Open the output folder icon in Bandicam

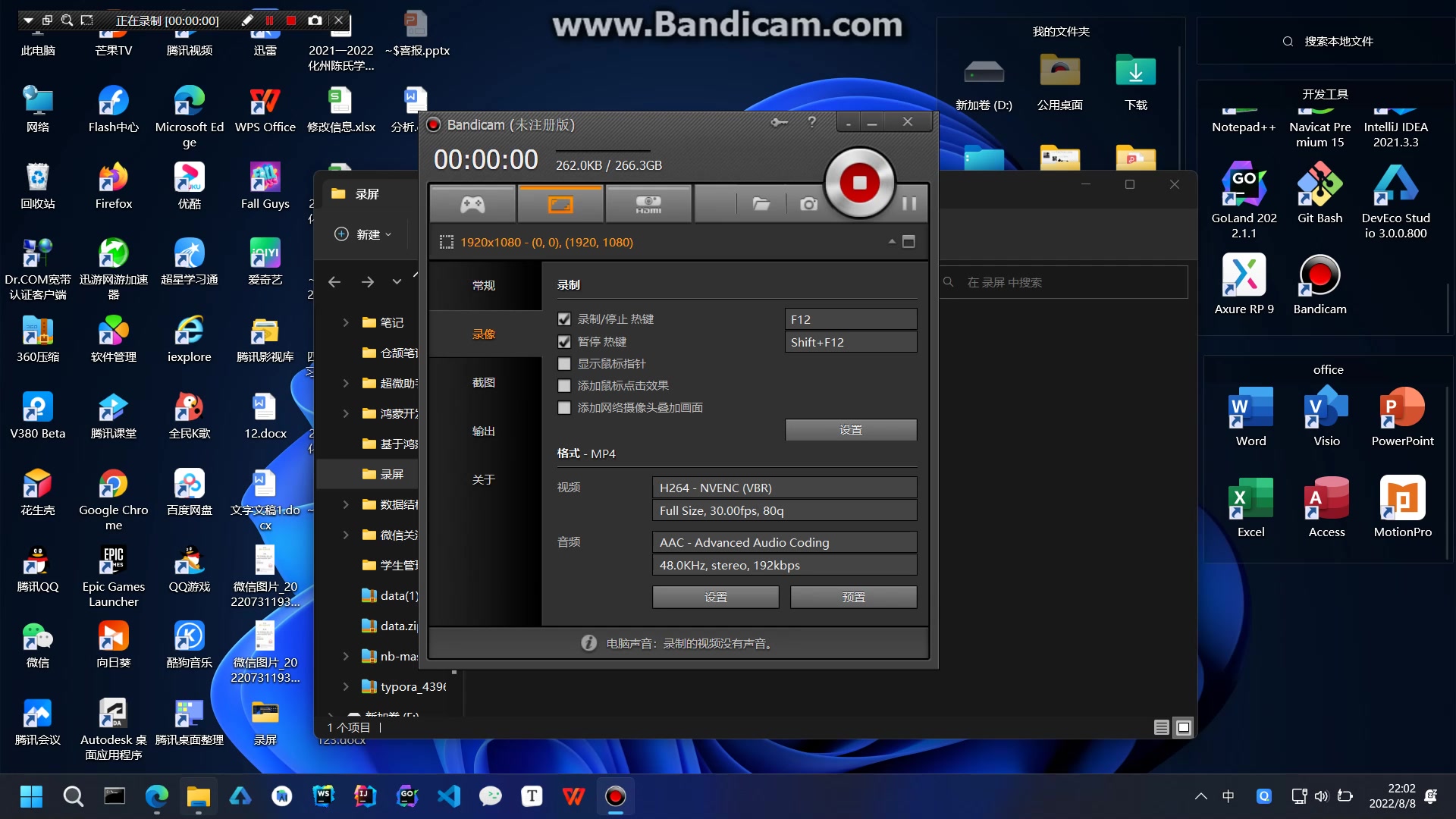click(x=761, y=204)
